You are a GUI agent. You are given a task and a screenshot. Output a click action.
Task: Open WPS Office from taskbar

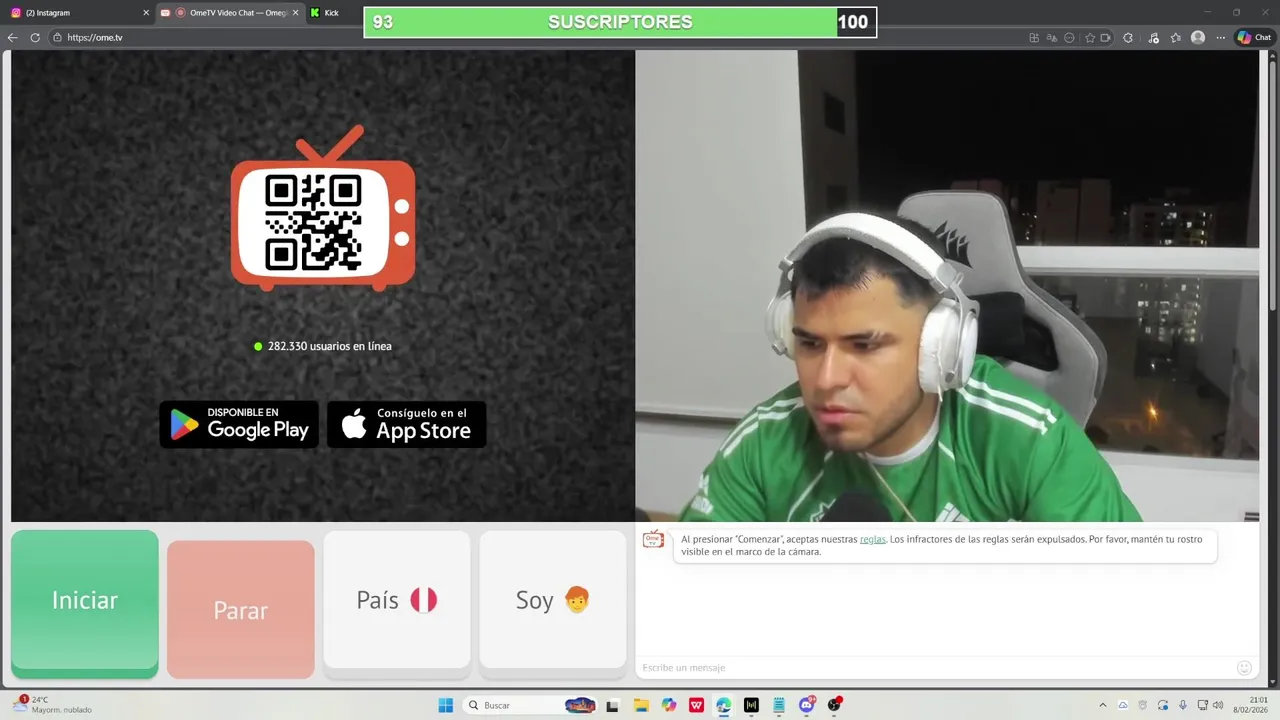(x=696, y=705)
